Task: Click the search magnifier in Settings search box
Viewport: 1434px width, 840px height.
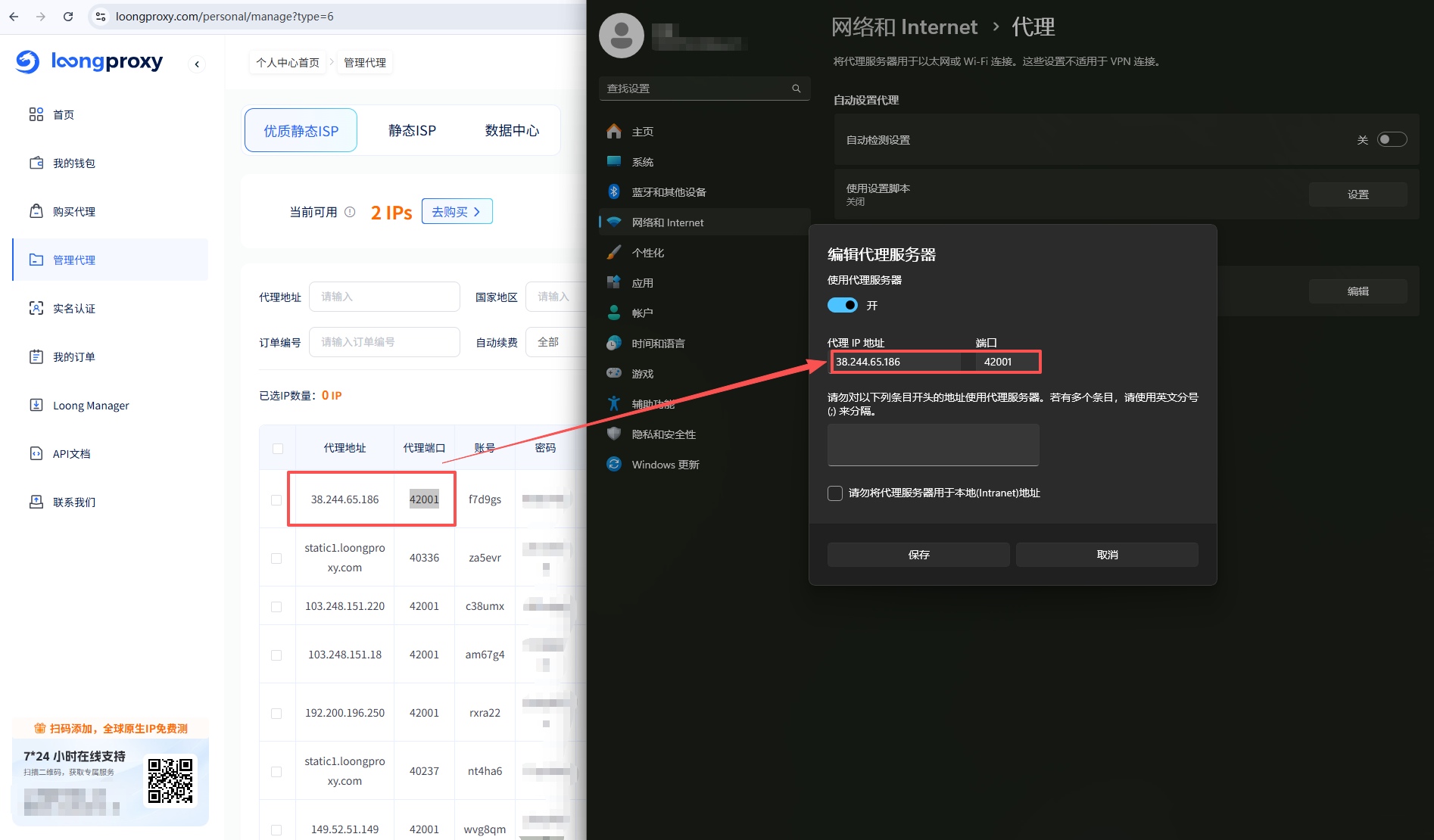Action: 796,89
